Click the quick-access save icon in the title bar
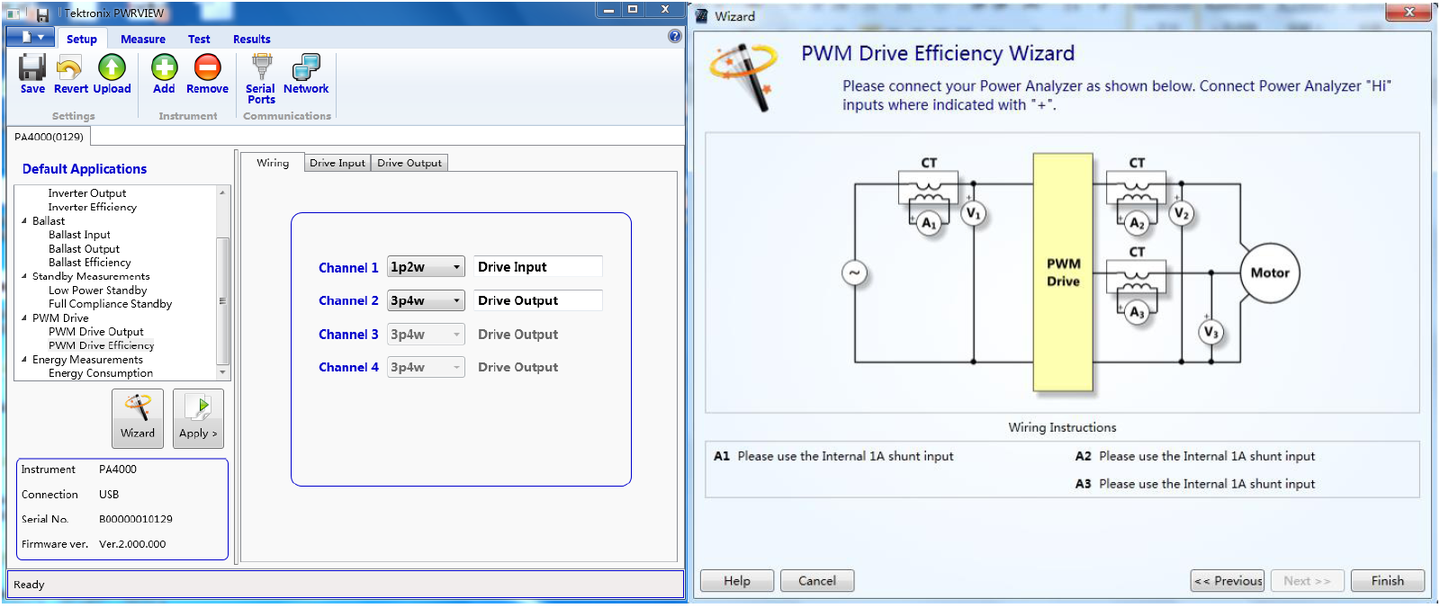This screenshot has height=608, width=1440. (42, 15)
